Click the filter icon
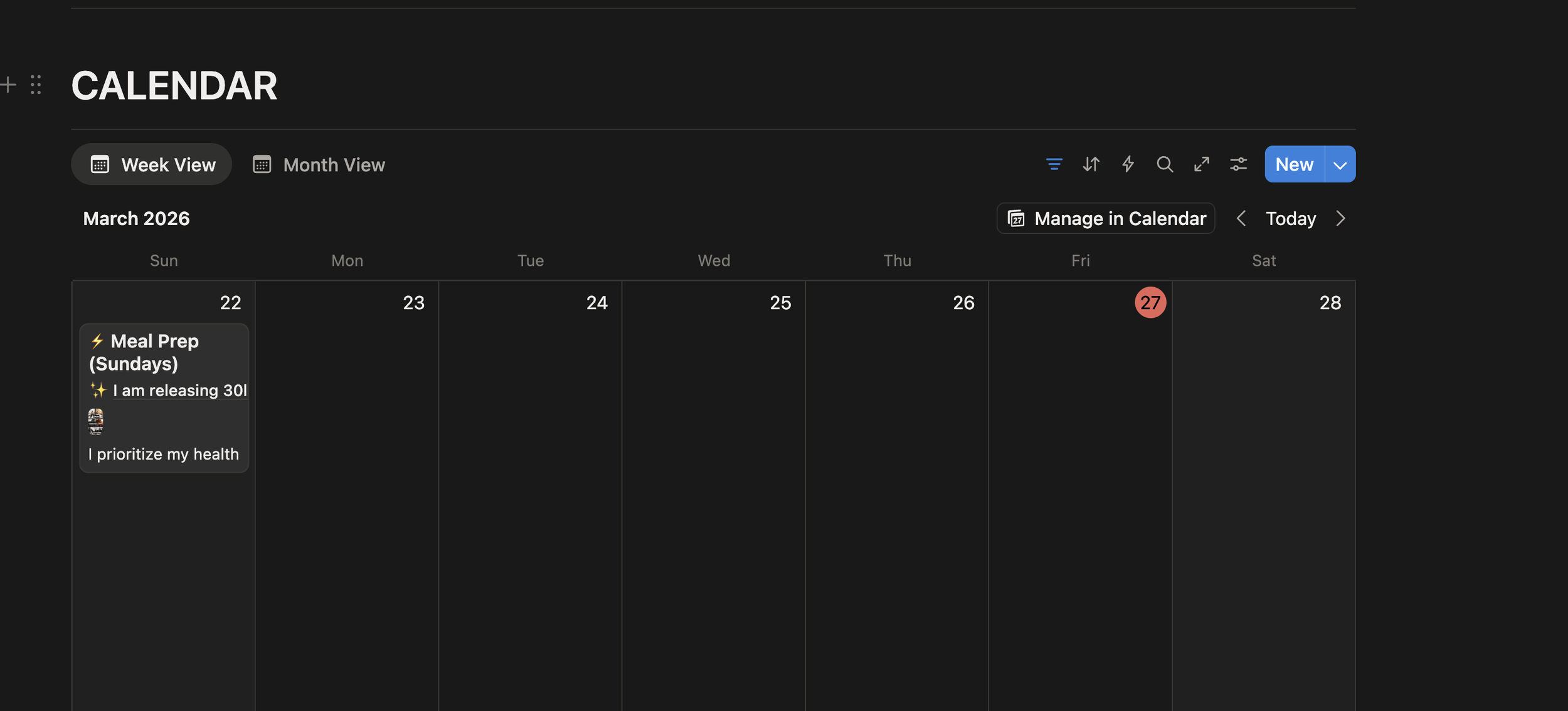Viewport: 1568px width, 711px height. click(x=1054, y=164)
